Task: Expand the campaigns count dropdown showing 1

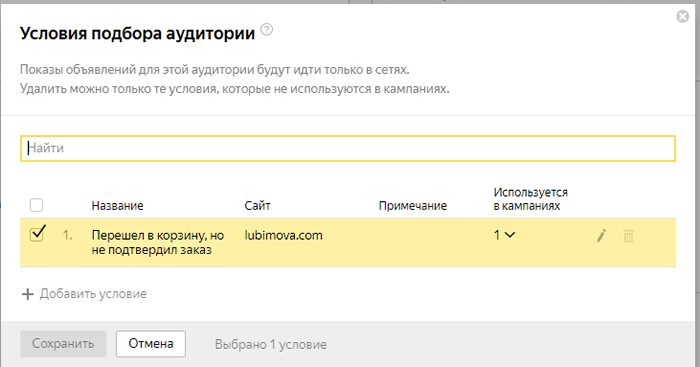Action: point(504,235)
